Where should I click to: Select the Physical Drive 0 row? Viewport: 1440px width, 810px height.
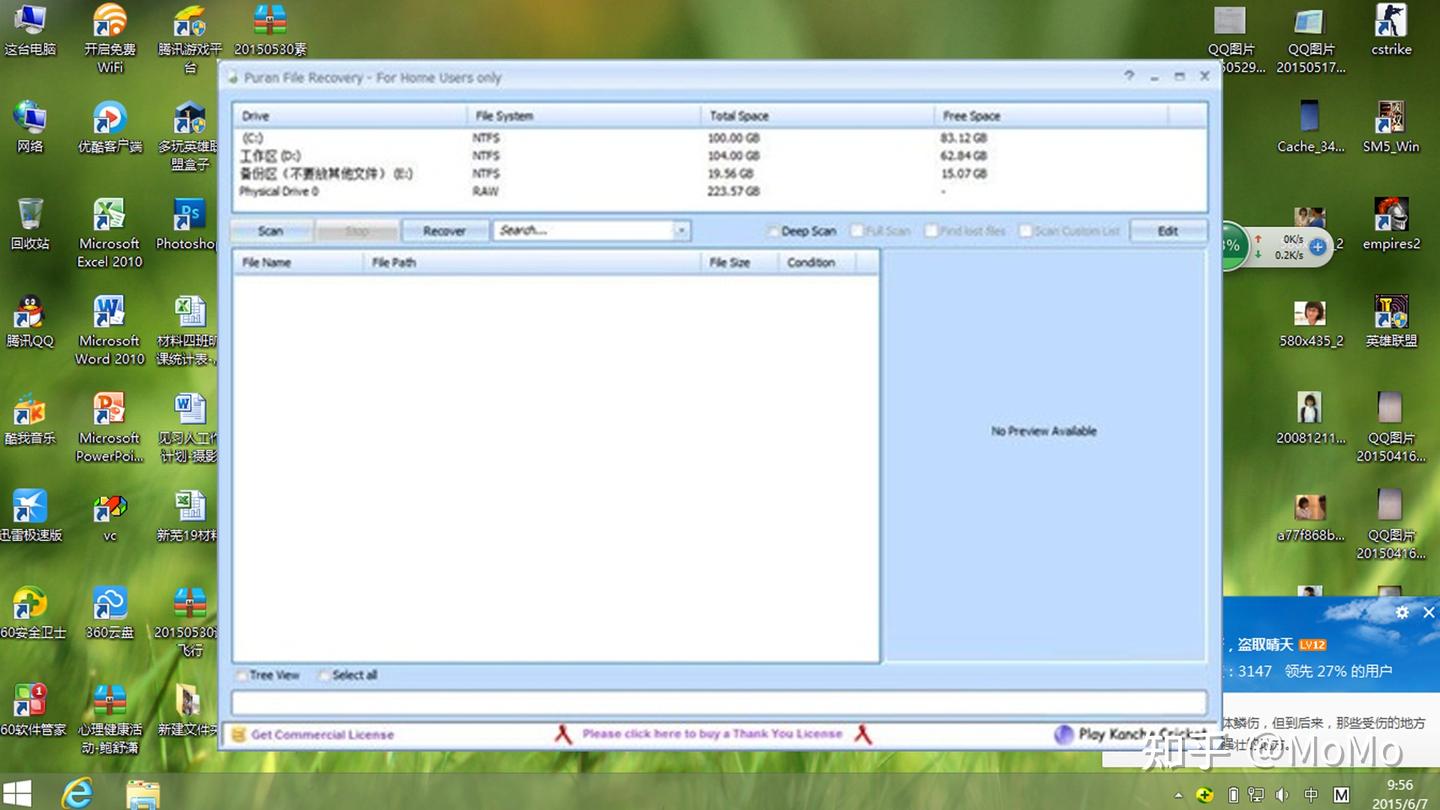(x=719, y=191)
